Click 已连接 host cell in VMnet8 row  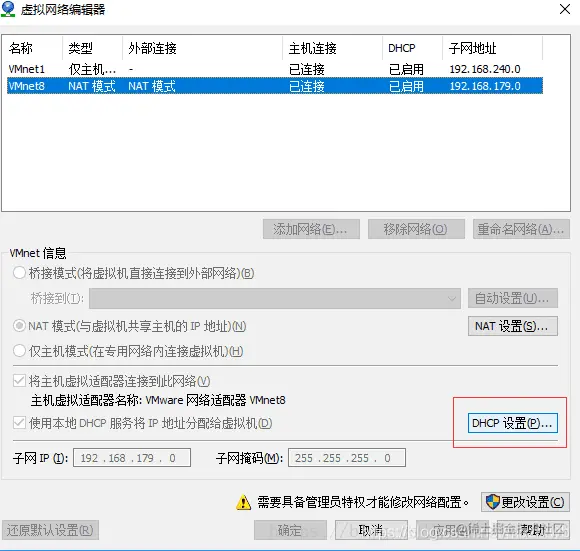pyautogui.click(x=307, y=86)
